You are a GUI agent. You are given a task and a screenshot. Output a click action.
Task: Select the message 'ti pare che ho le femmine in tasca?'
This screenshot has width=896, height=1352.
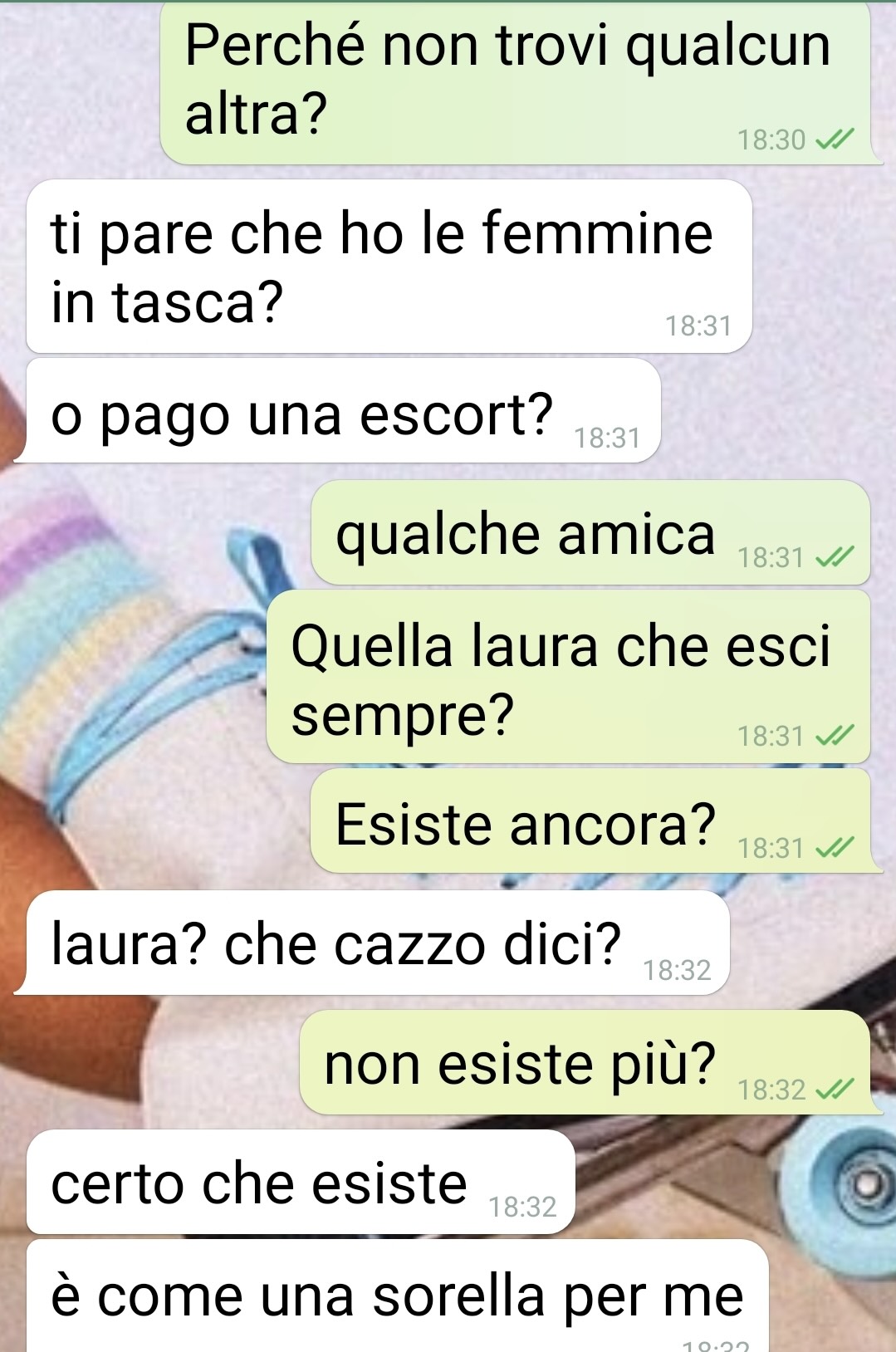point(389,267)
